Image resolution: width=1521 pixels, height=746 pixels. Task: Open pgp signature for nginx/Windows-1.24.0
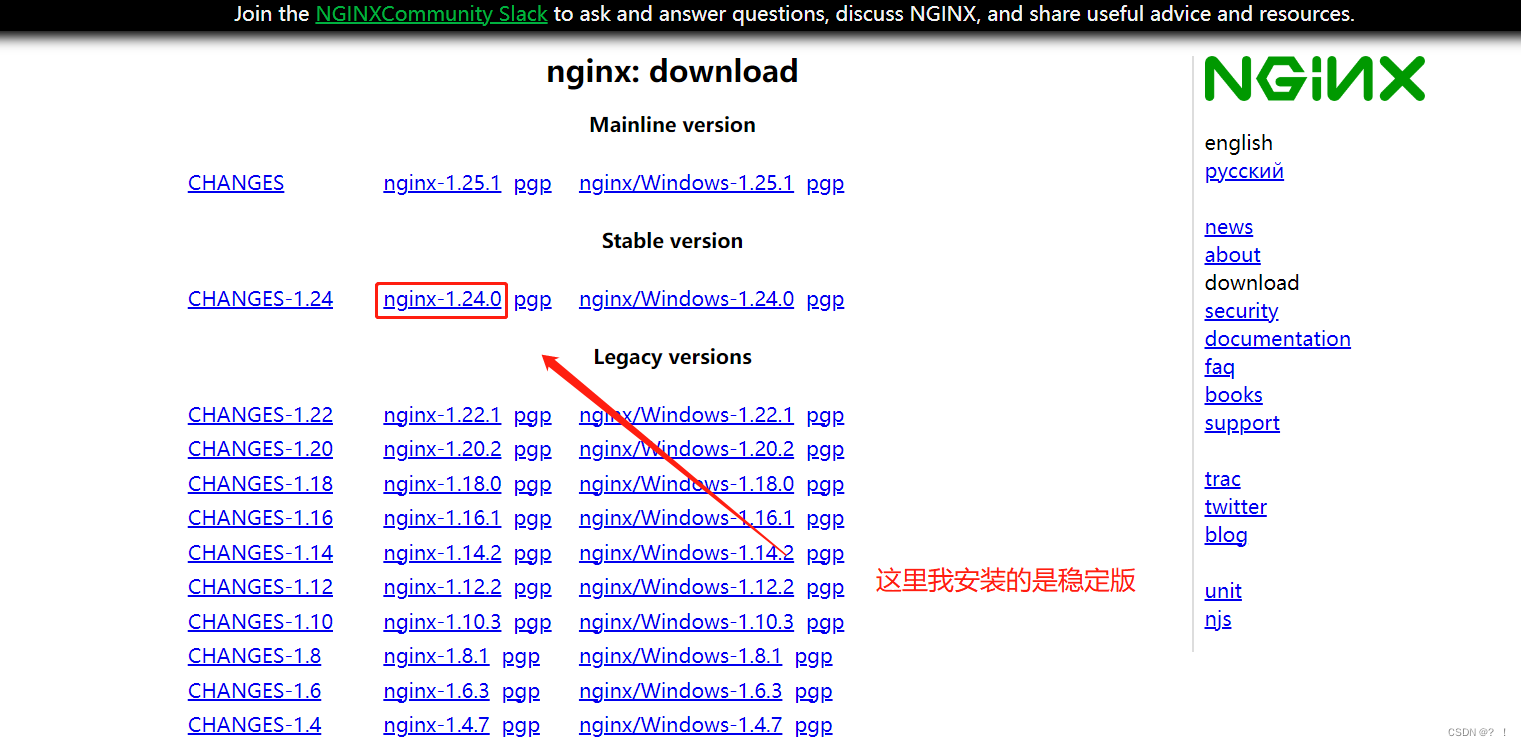pyautogui.click(x=825, y=300)
